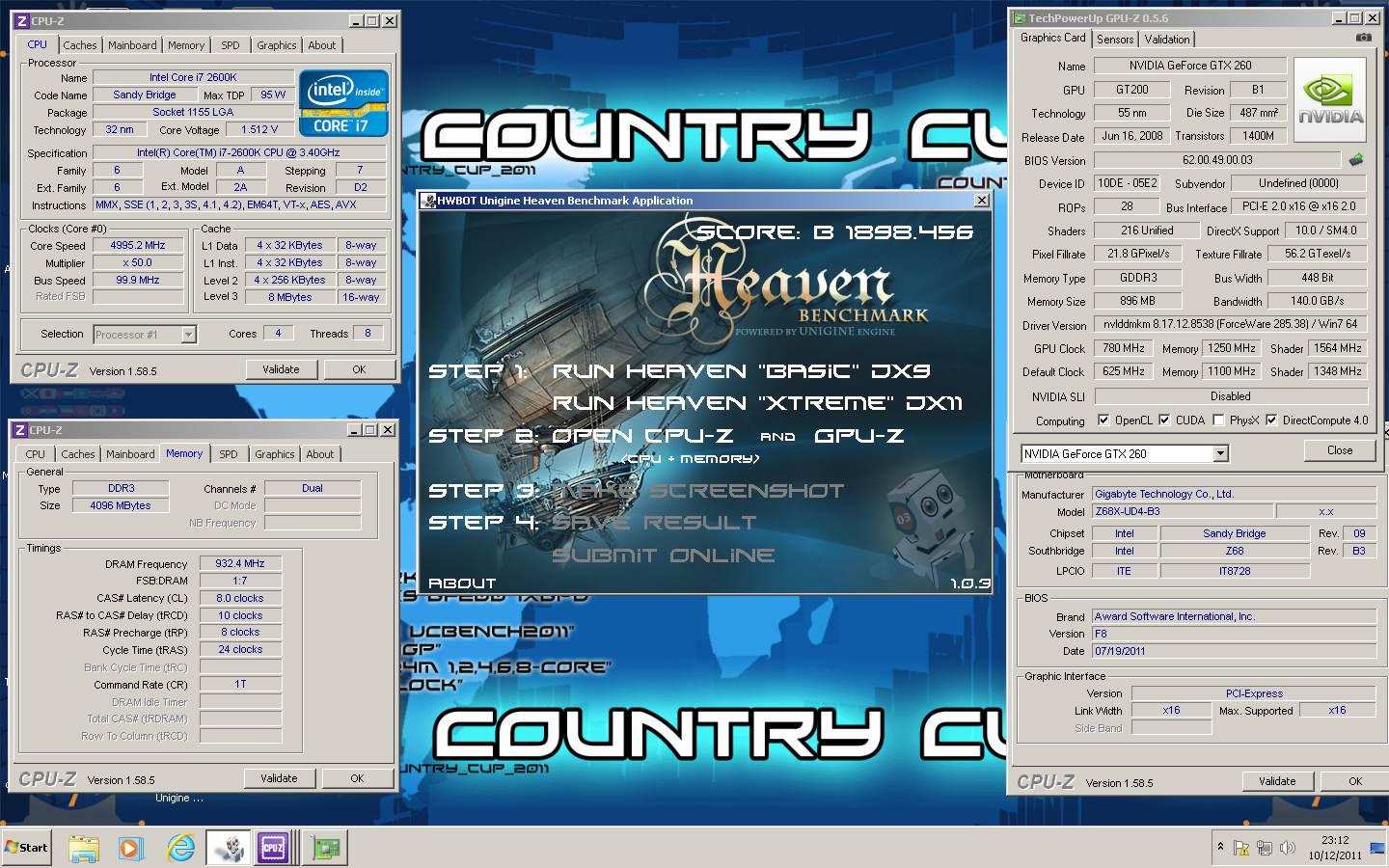Click the BIOS save chip icon in GPU-Z

(1356, 160)
